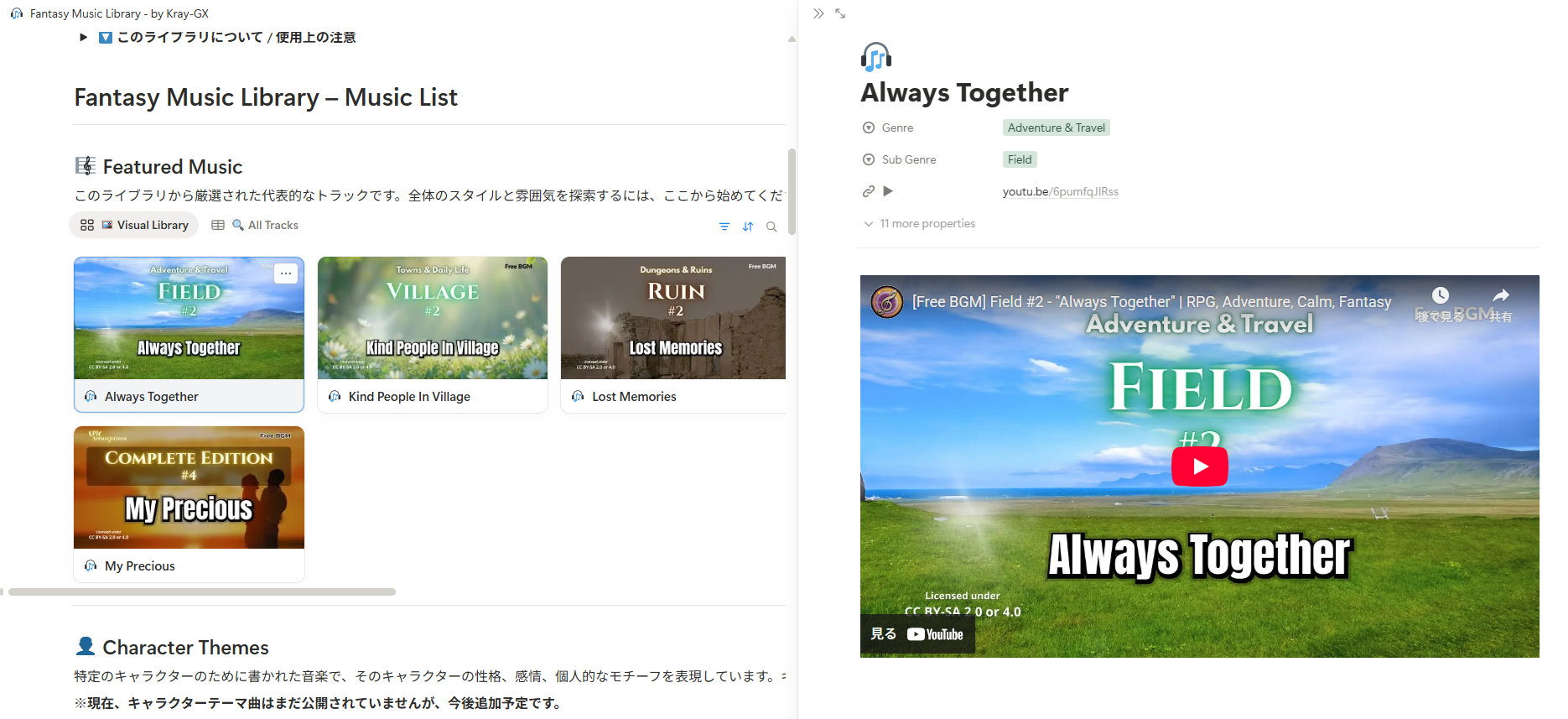This screenshot has width=1568, height=719.
Task: Click the Fantasy Music Library breadcrumb title
Action: 119,13
